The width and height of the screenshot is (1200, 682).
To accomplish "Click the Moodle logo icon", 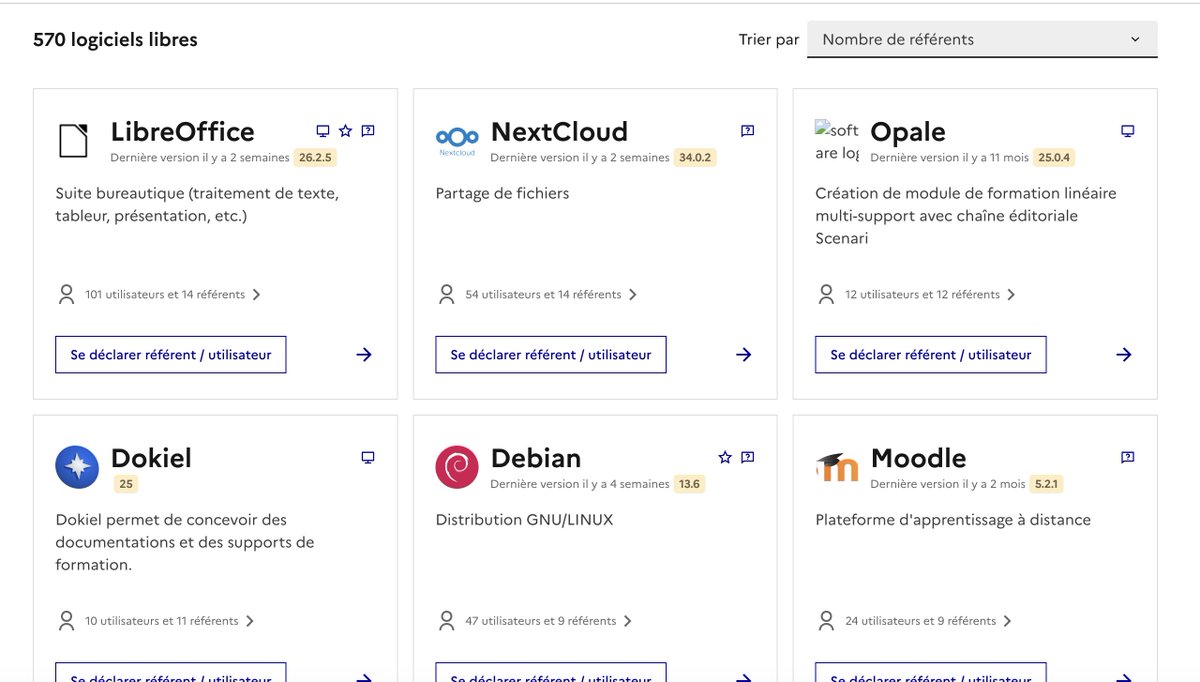I will click(837, 467).
